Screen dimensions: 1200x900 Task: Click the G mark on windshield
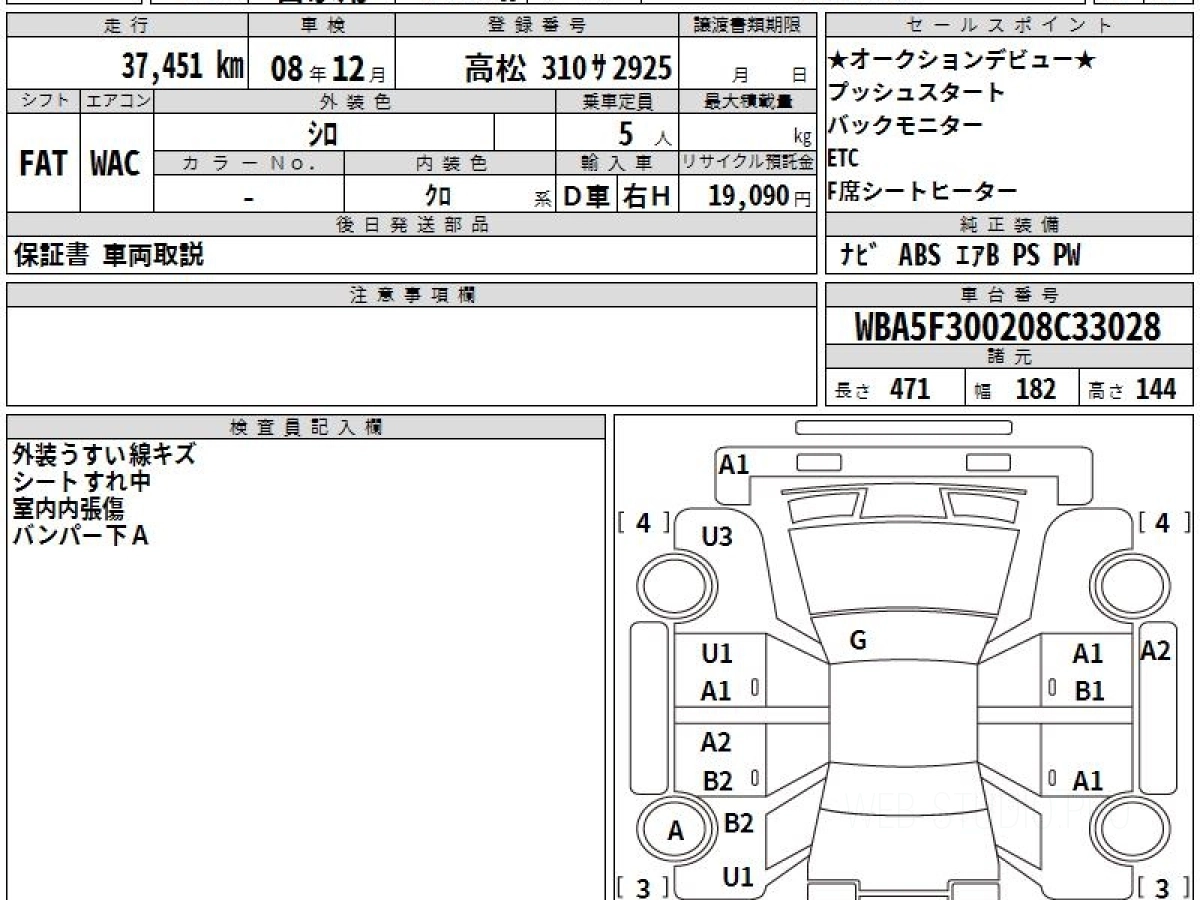tap(857, 641)
